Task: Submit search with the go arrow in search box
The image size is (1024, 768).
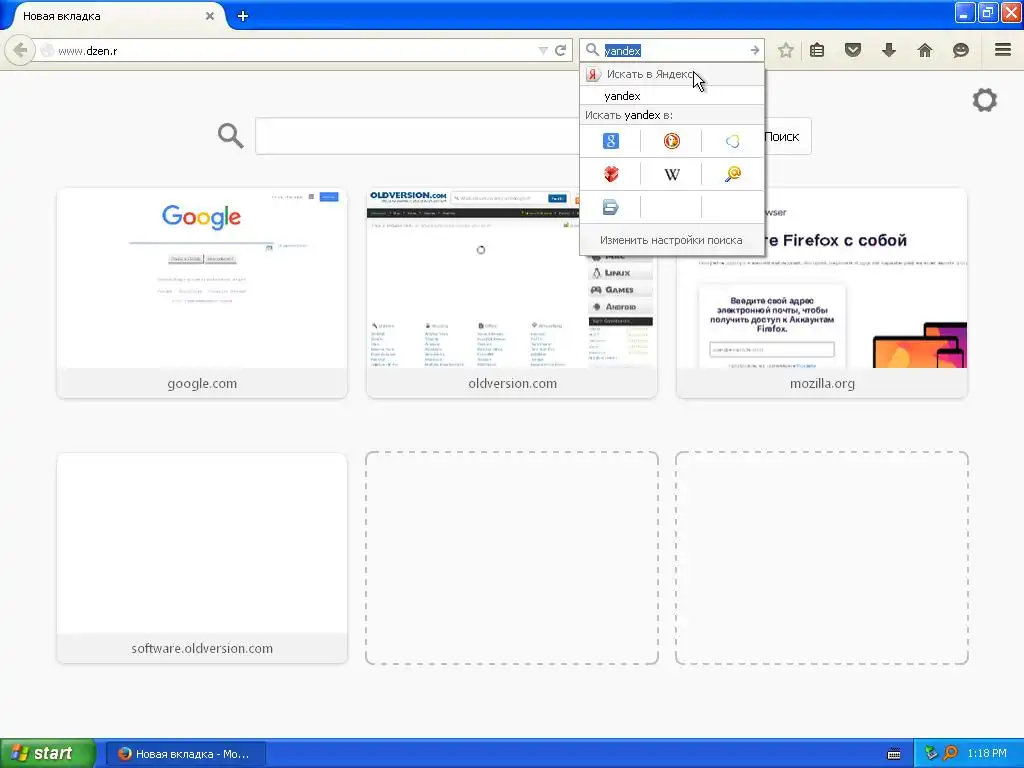Action: [x=754, y=50]
